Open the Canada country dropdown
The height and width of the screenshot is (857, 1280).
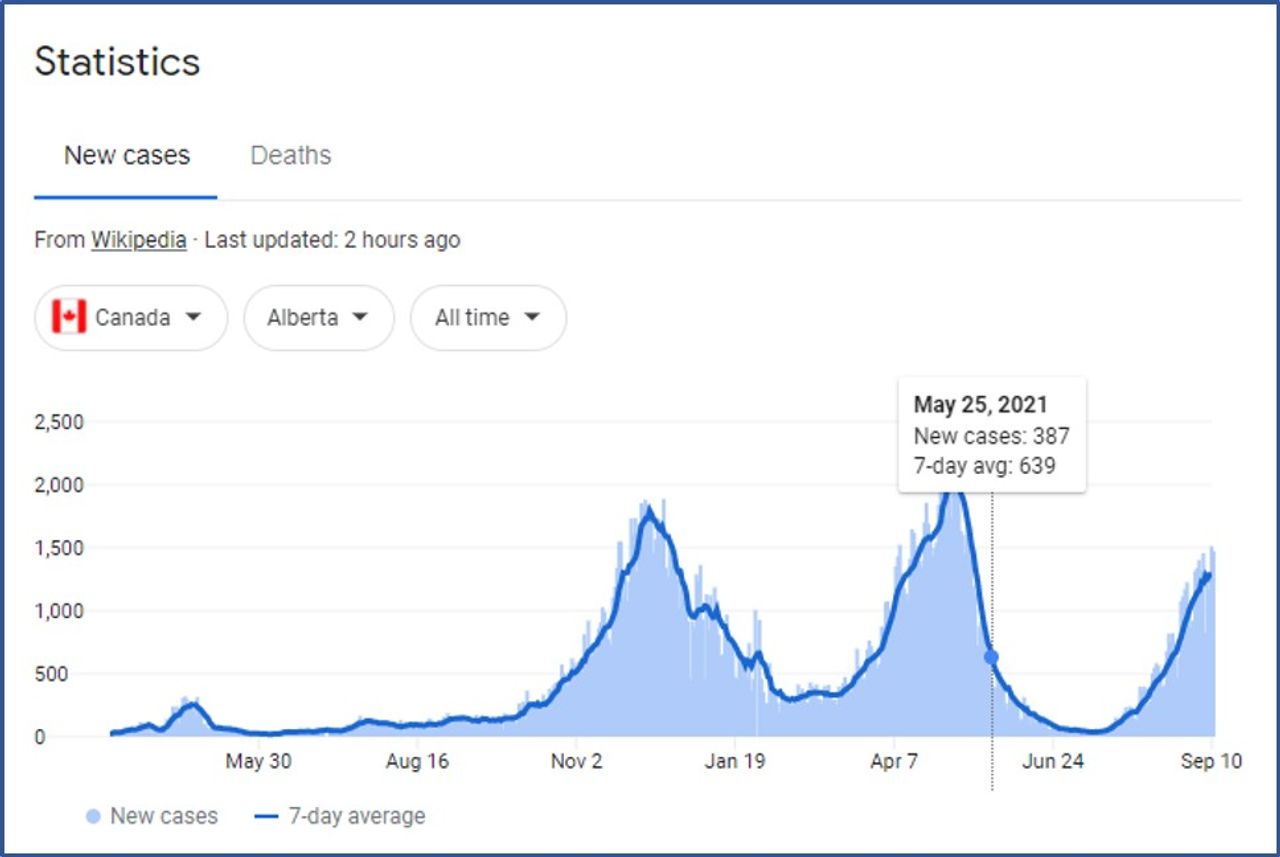pos(131,318)
